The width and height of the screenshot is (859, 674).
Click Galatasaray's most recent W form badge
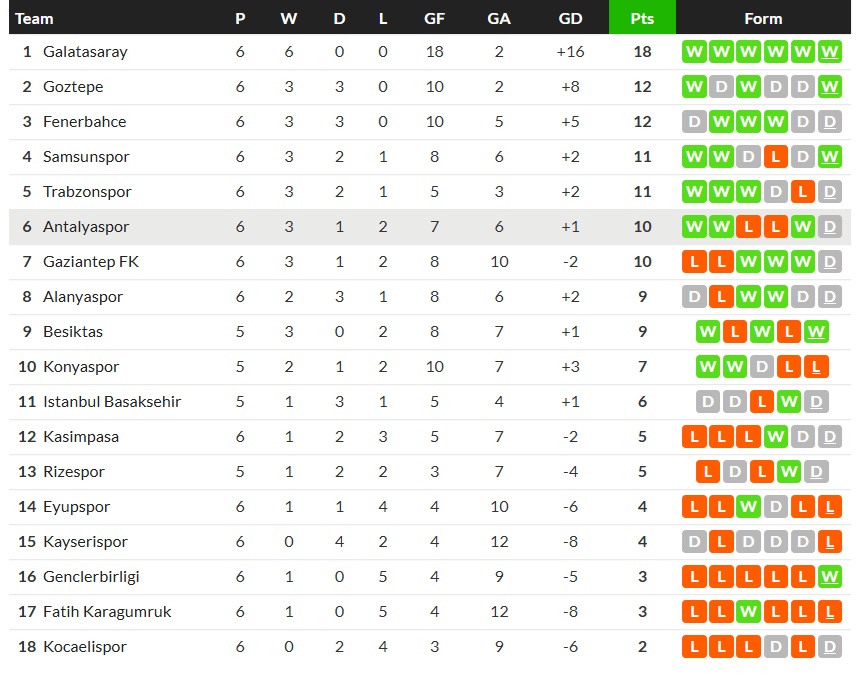829,52
